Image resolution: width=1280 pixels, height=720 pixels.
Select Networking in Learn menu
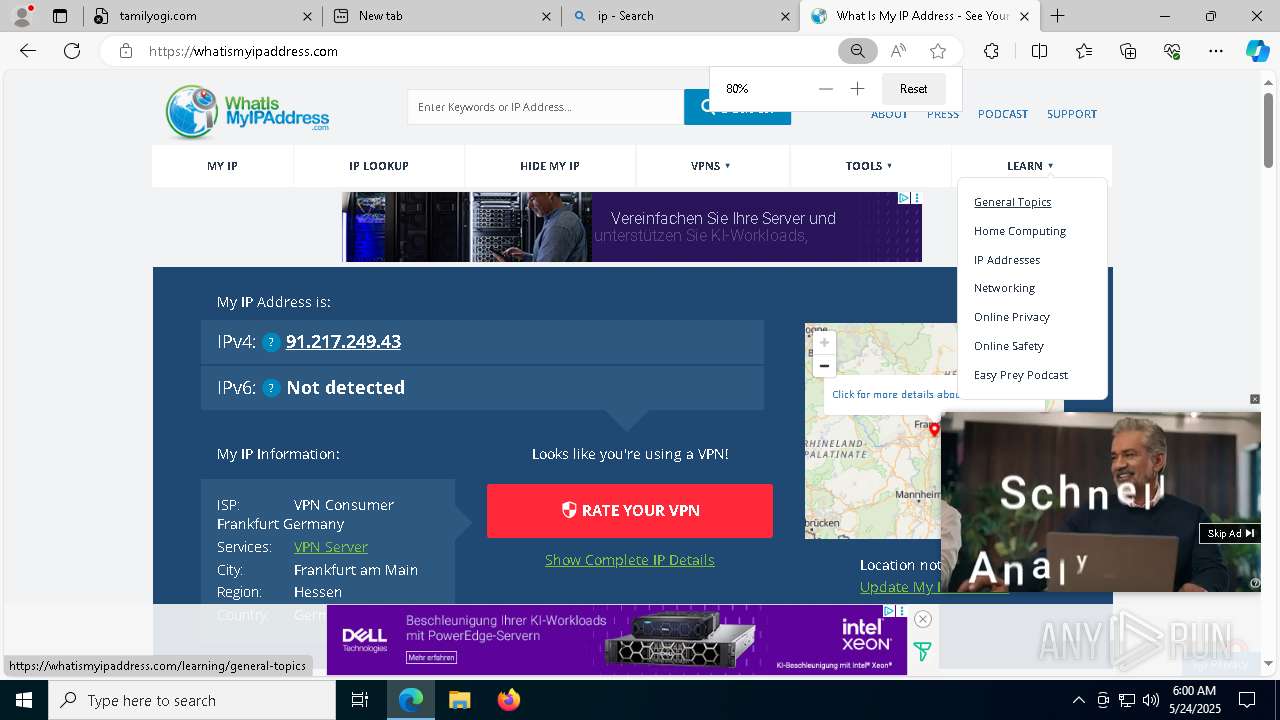(1004, 288)
